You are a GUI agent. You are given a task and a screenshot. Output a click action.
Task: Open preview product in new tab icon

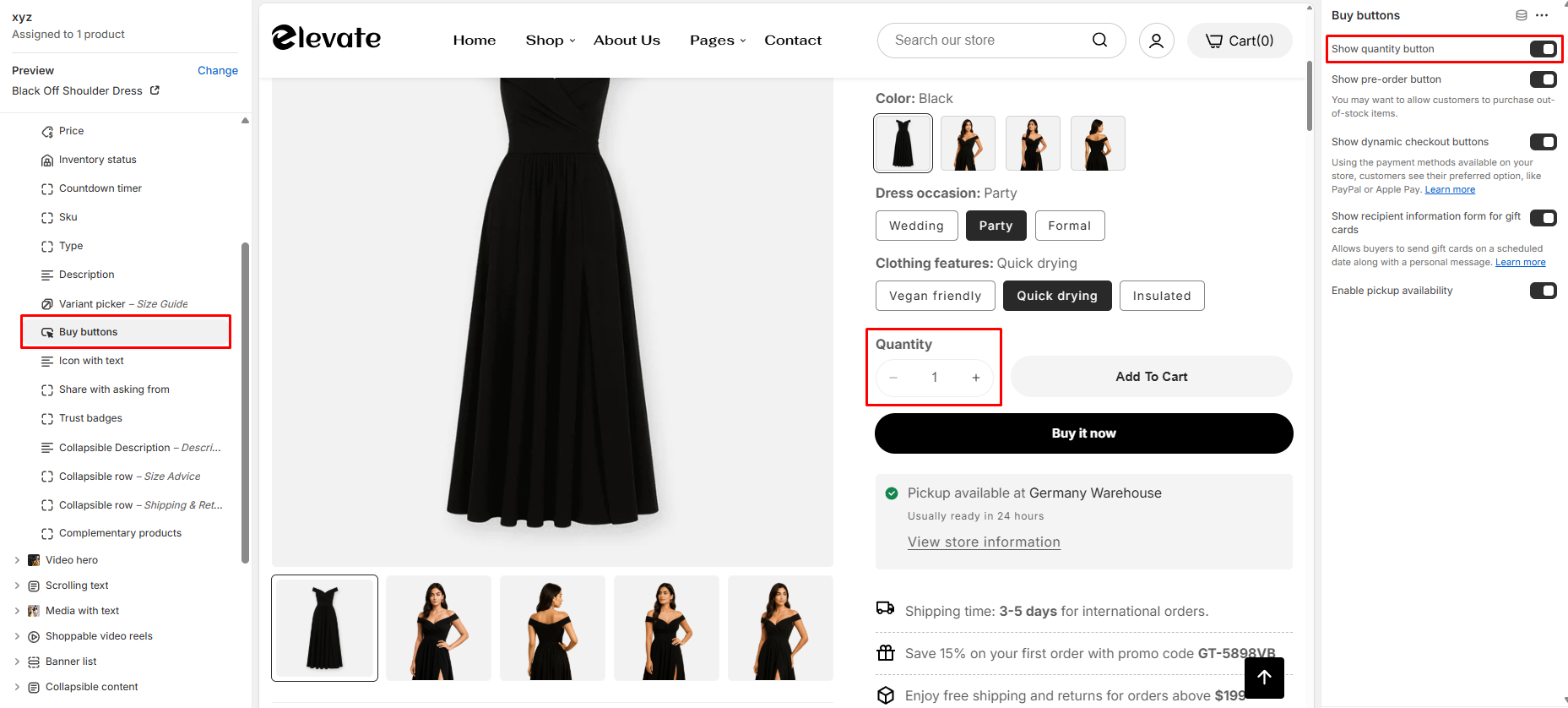tap(155, 90)
